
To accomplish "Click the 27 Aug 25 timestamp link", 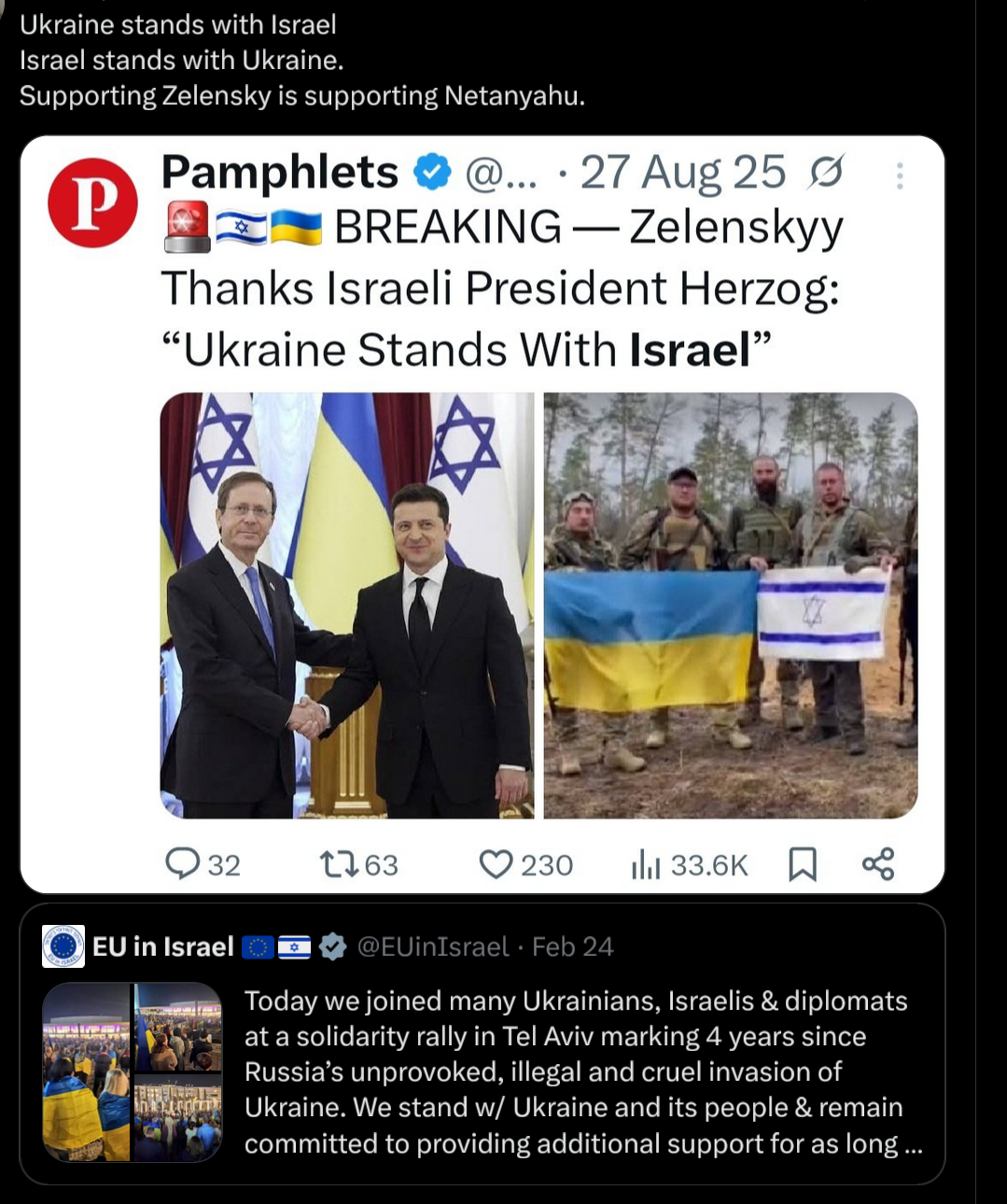I will pyautogui.click(x=683, y=174).
